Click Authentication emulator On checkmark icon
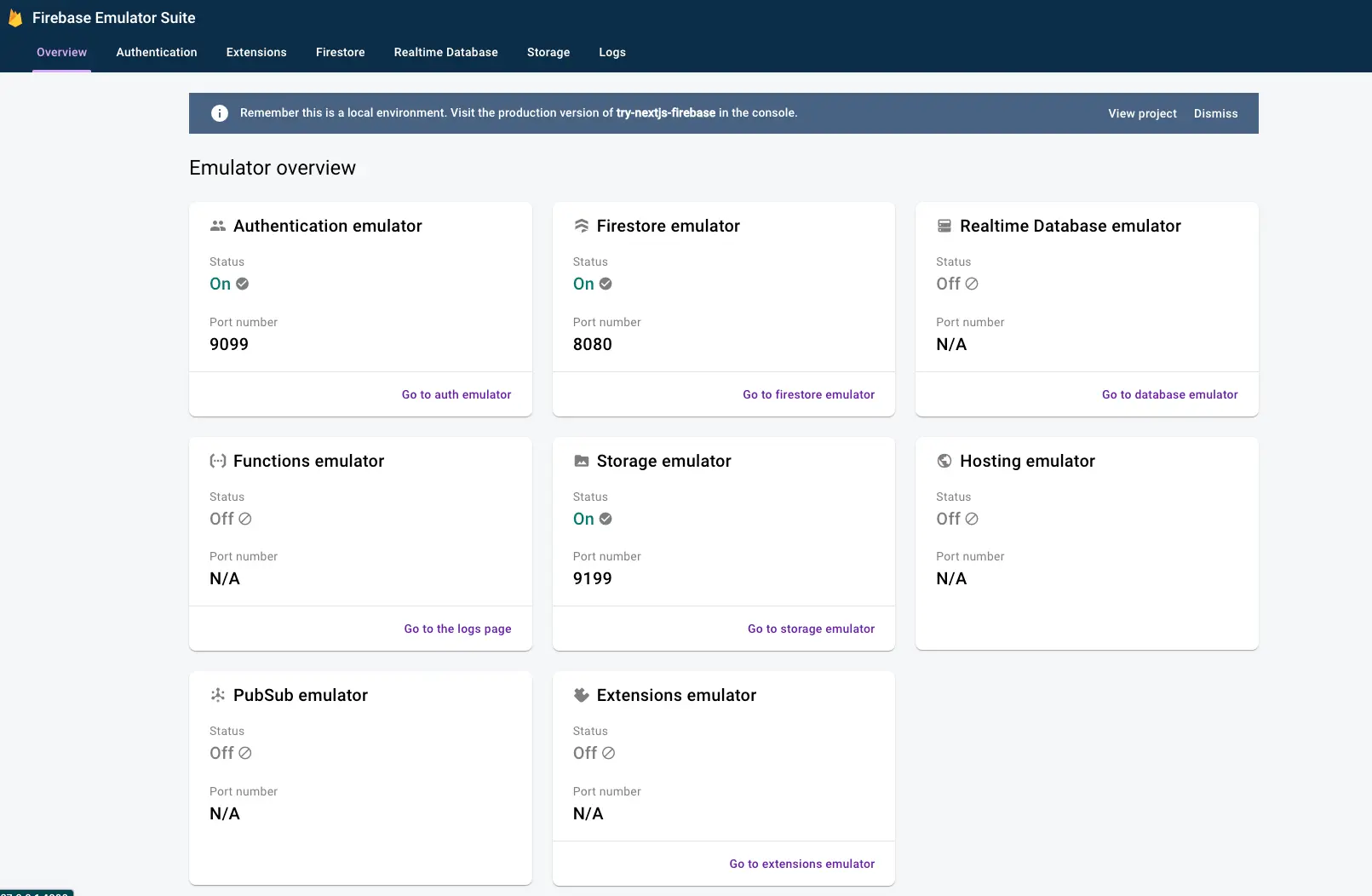 click(x=242, y=284)
